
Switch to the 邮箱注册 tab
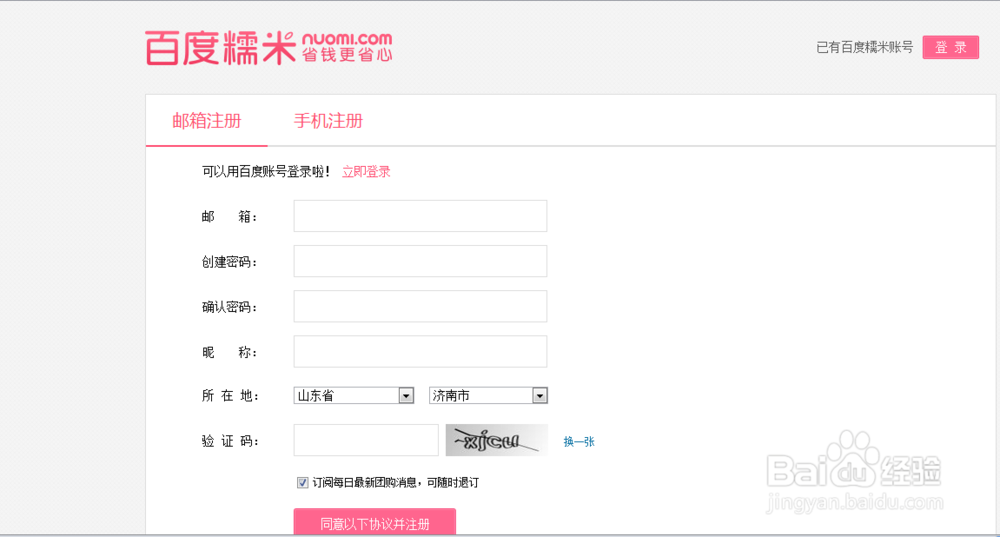[x=207, y=121]
